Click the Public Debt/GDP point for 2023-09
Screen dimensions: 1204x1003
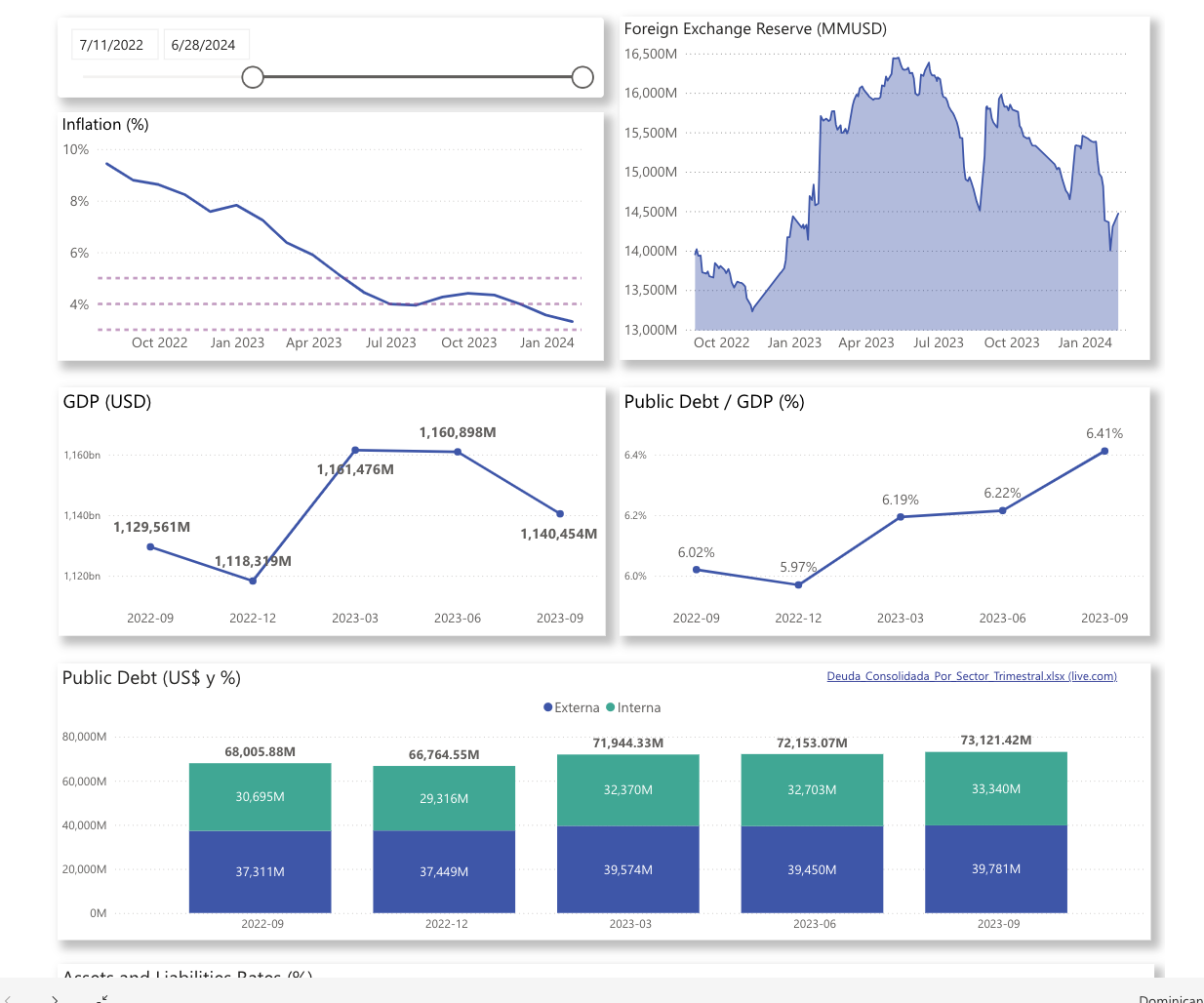(1104, 451)
